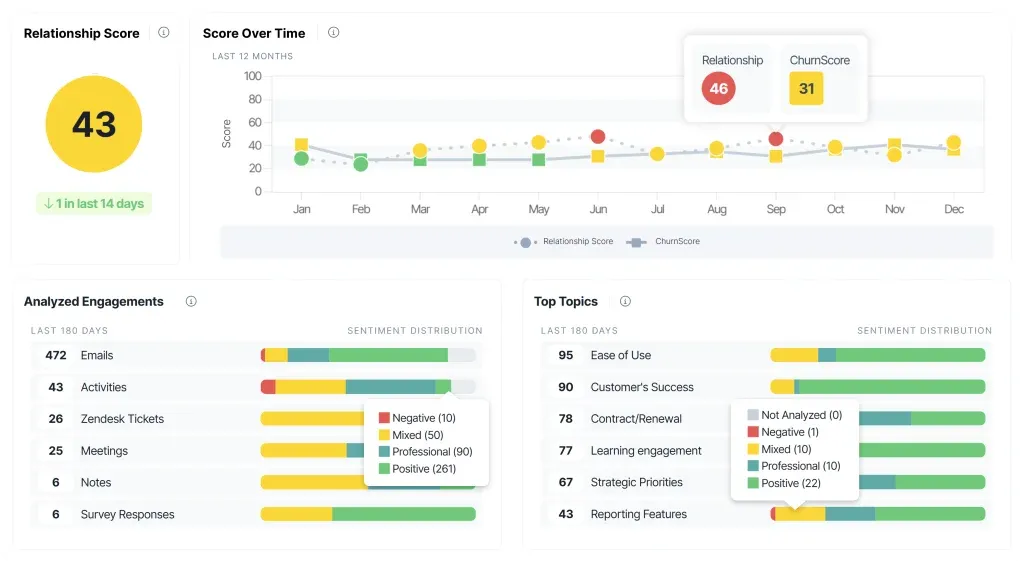The image size is (1024, 562).
Task: Open the Activities engagement row
Action: [257, 387]
